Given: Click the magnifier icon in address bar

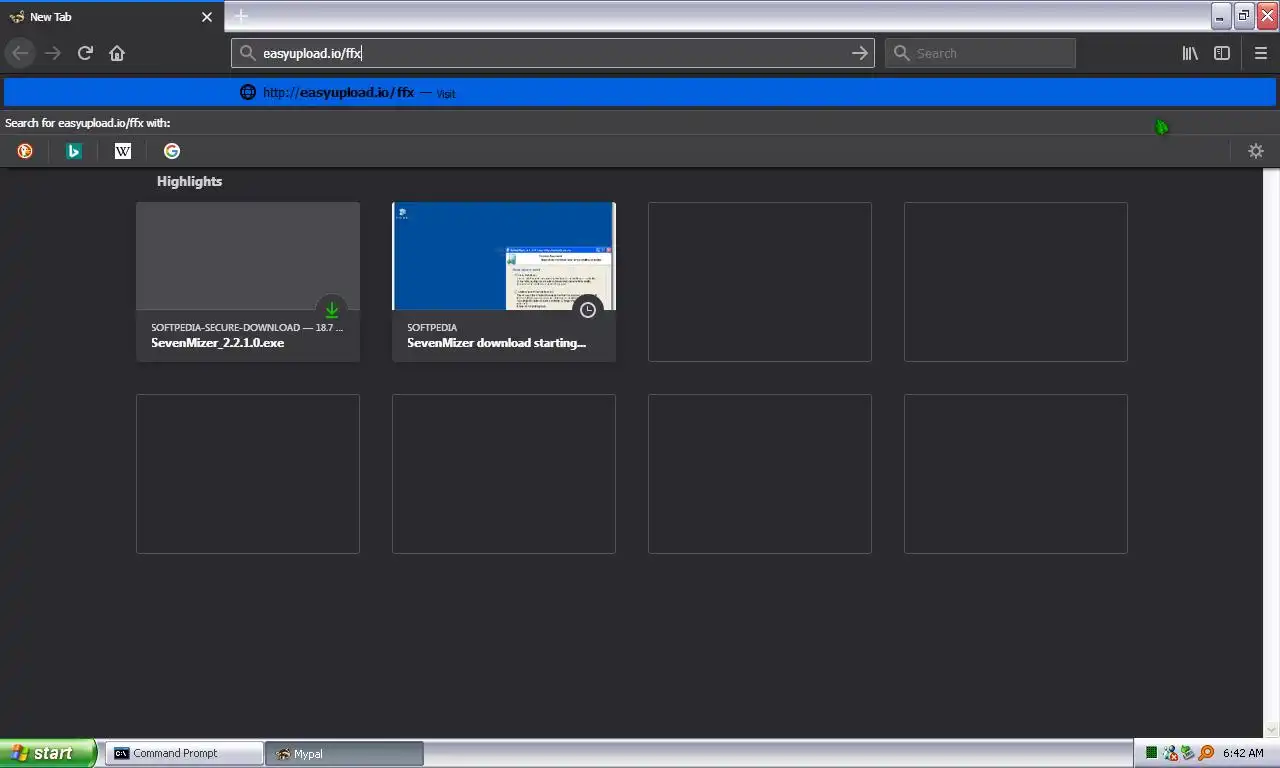Looking at the screenshot, I should coord(248,53).
